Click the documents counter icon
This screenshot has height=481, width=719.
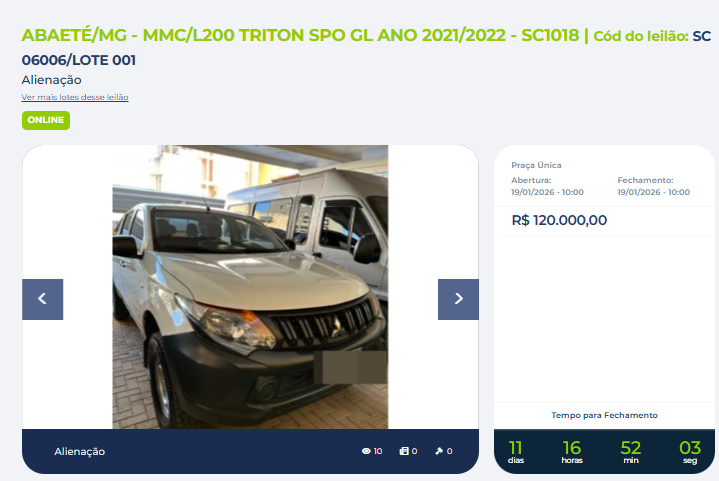404,451
